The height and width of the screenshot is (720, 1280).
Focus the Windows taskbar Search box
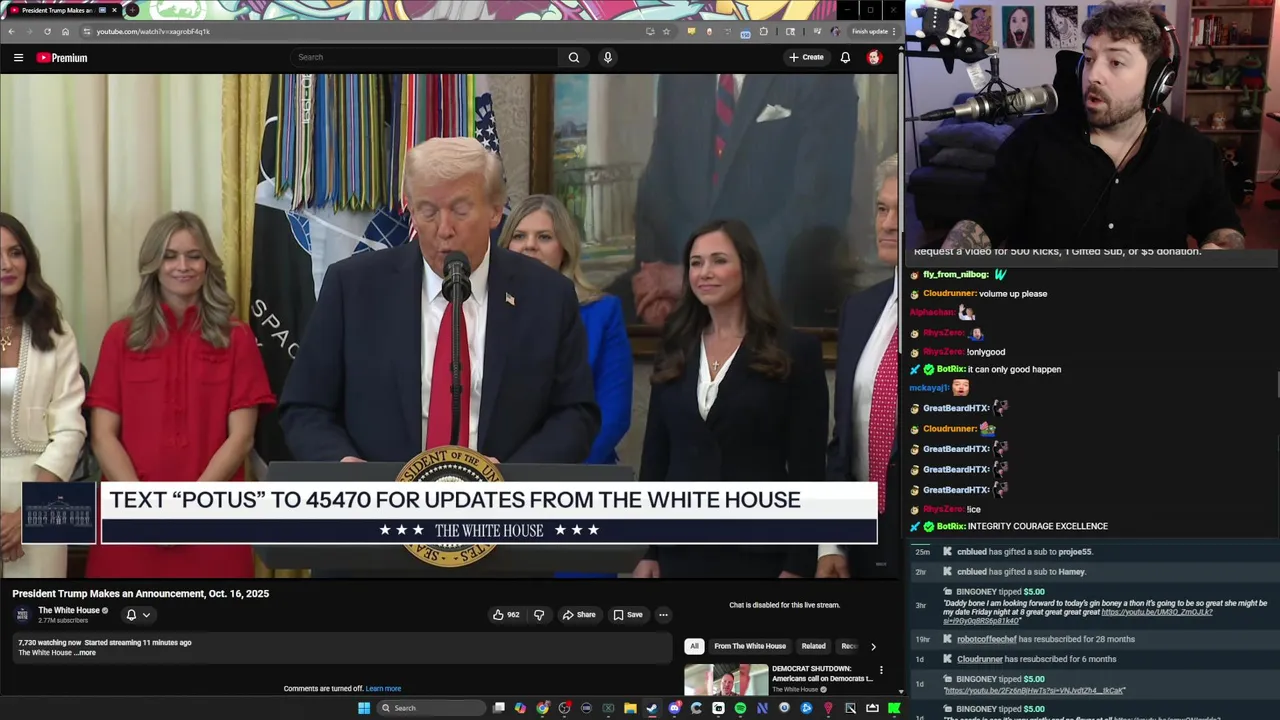[431, 708]
